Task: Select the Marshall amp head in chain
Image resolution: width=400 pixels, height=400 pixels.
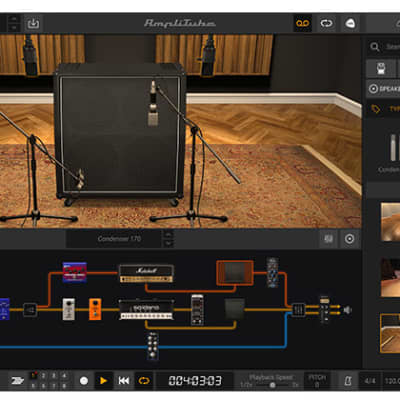Action: click(146, 274)
